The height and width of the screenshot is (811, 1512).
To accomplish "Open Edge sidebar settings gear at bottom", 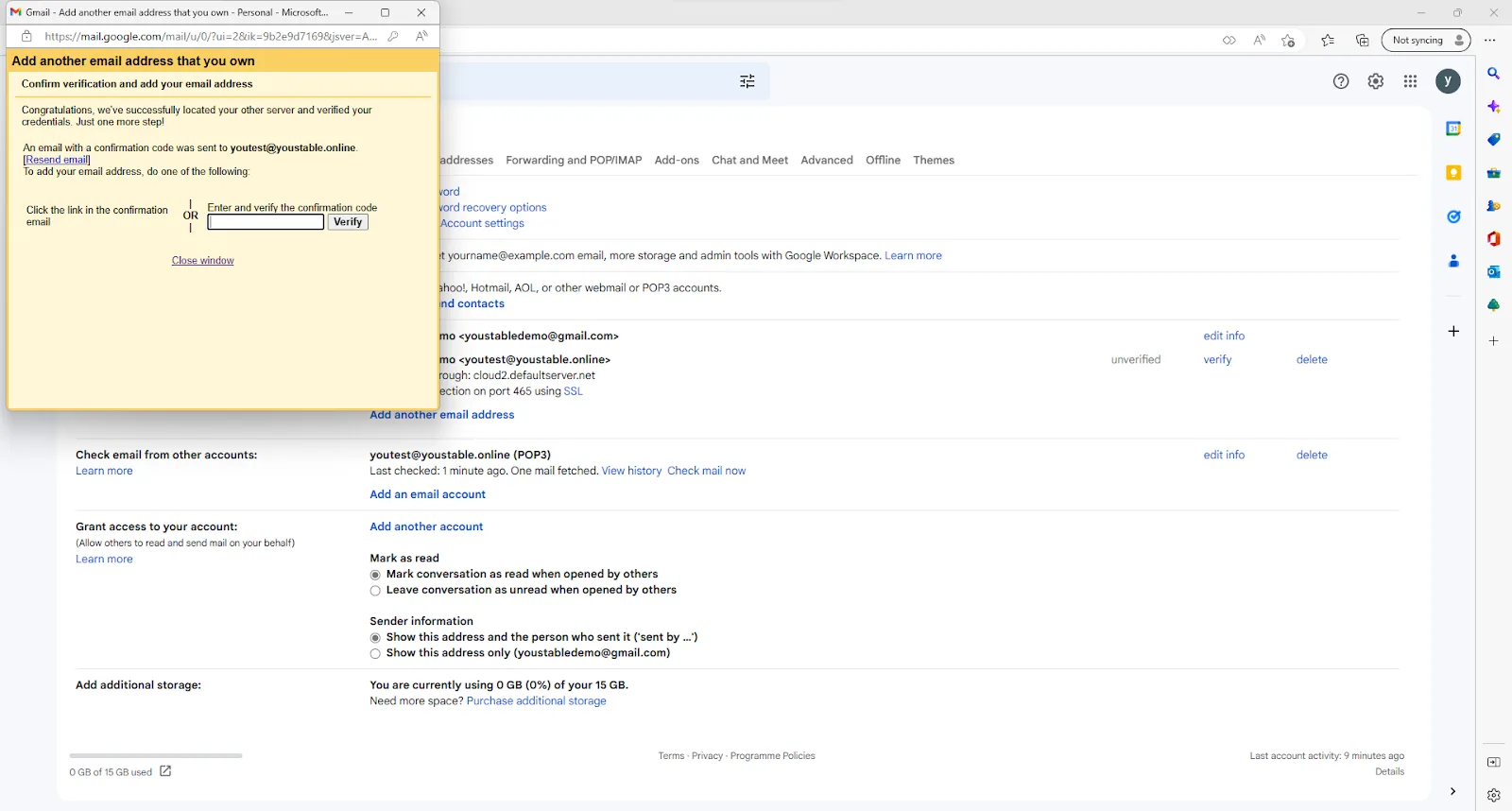I will (1493, 795).
